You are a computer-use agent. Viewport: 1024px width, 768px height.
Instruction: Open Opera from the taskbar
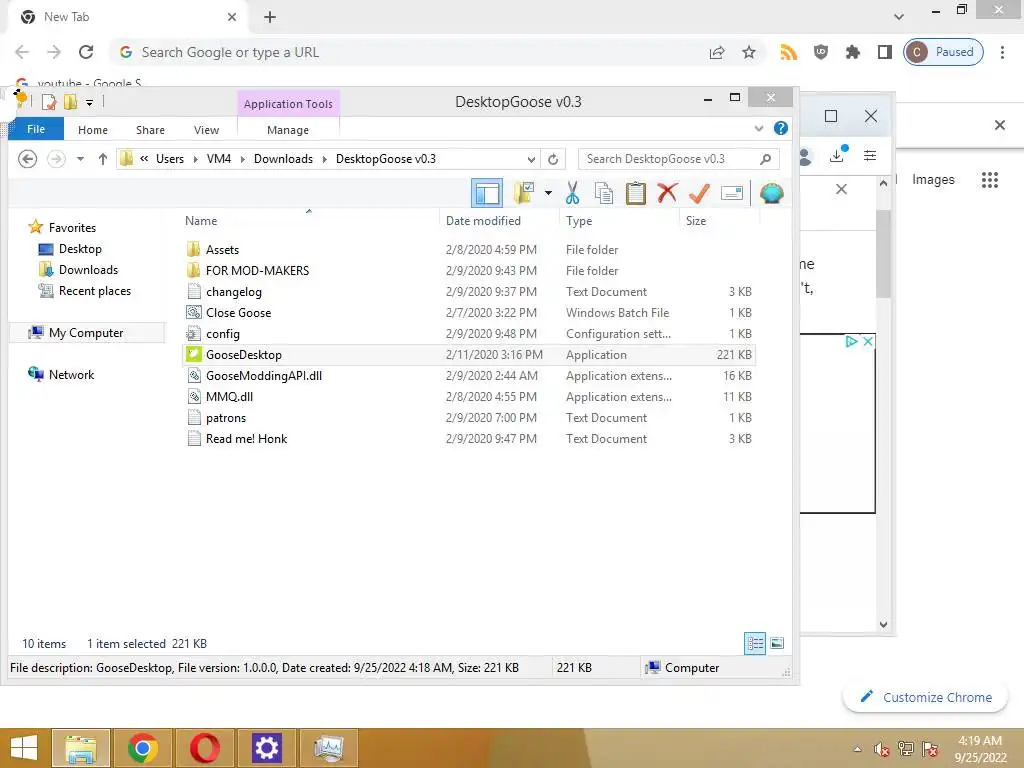click(204, 748)
